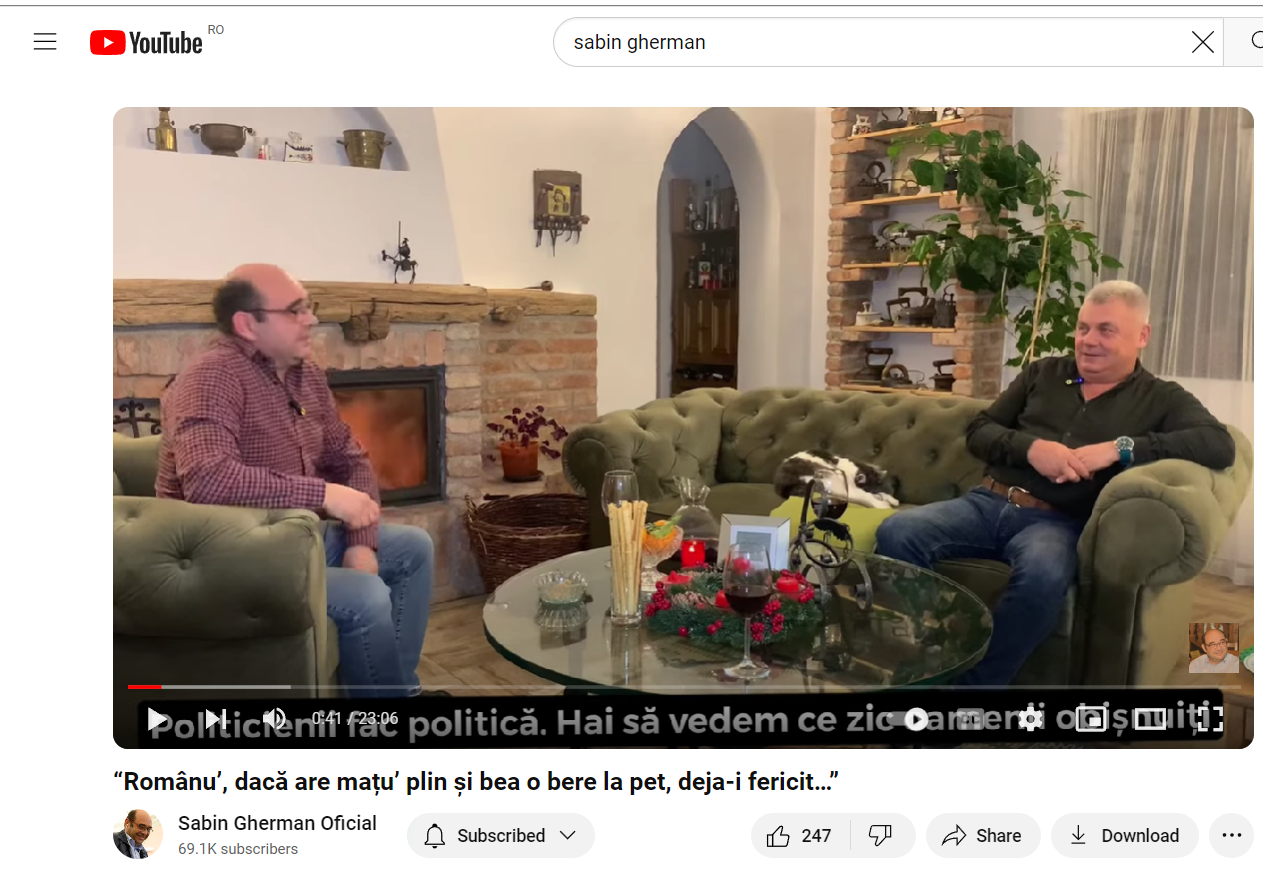The height and width of the screenshot is (872, 1263).
Task: Open video settings gear menu
Action: coord(1030,718)
